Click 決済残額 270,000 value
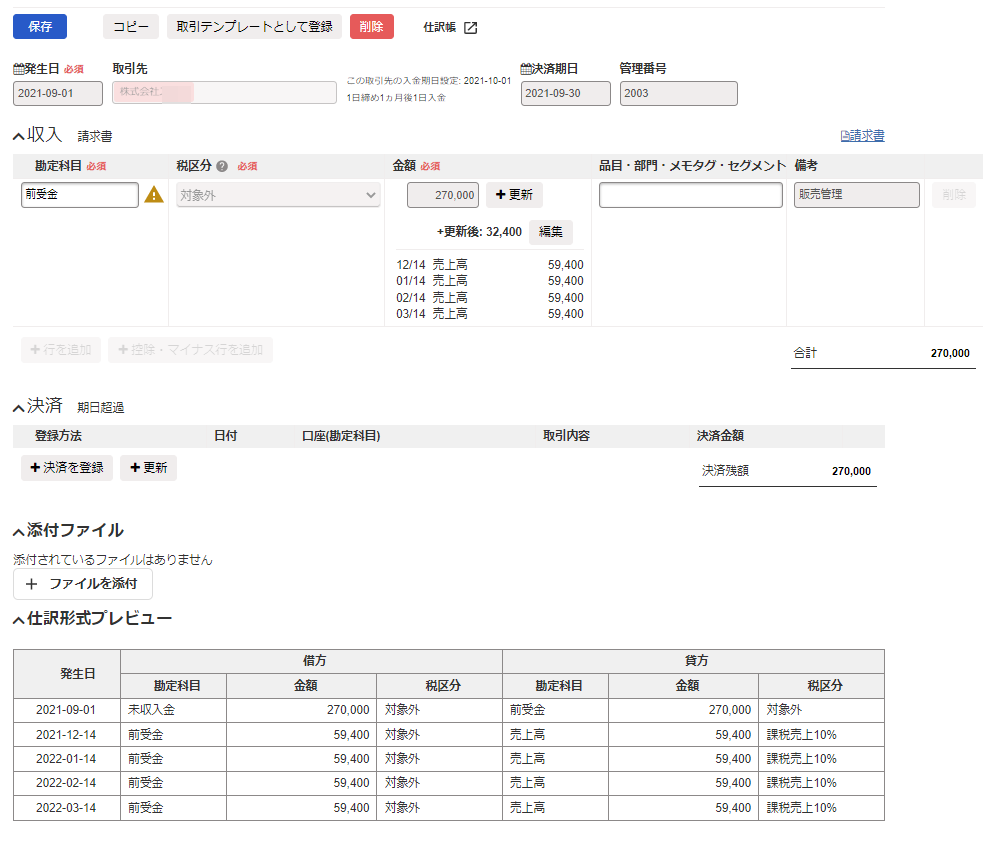Viewport: 1002px width, 841px height. tap(851, 471)
